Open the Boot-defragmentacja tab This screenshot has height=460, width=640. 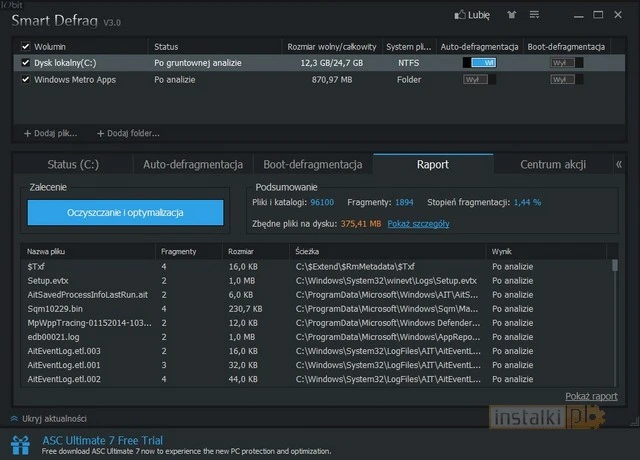click(313, 164)
